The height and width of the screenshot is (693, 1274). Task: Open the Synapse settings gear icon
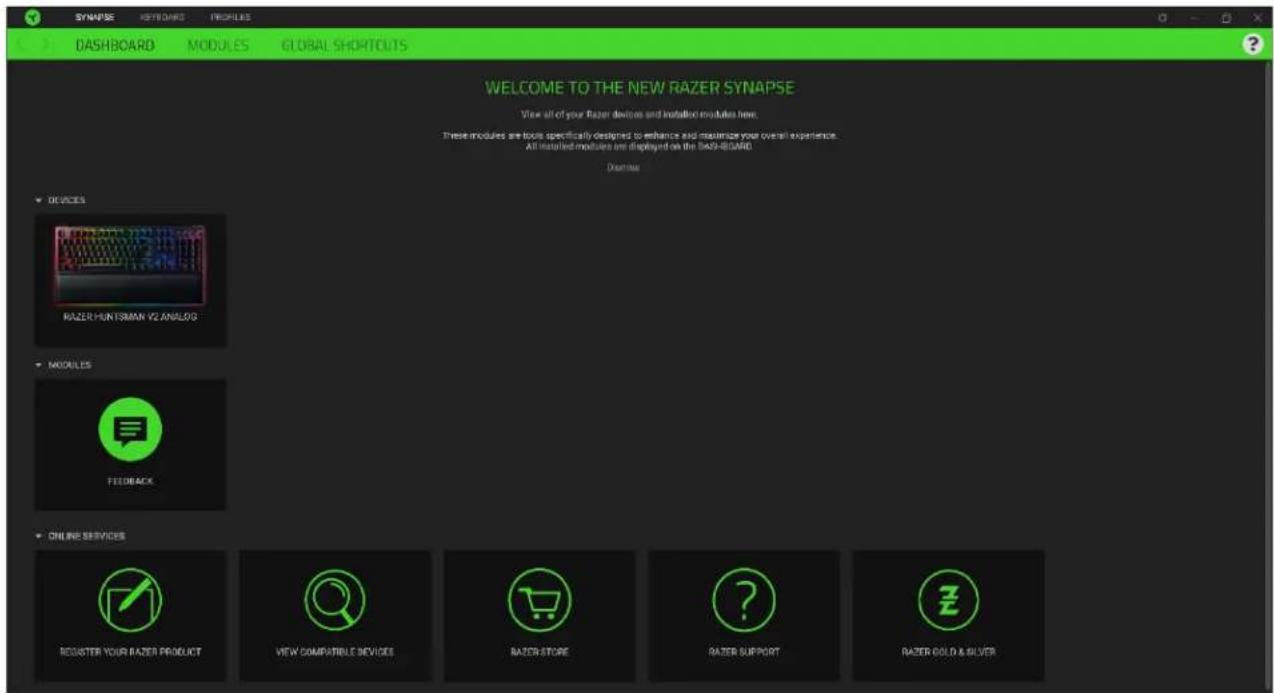[x=1162, y=18]
